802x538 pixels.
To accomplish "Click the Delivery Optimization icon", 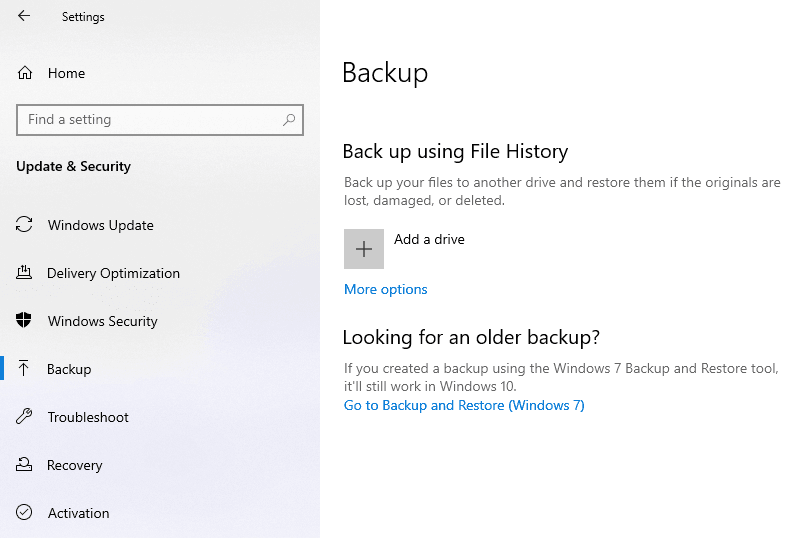I will 25,273.
